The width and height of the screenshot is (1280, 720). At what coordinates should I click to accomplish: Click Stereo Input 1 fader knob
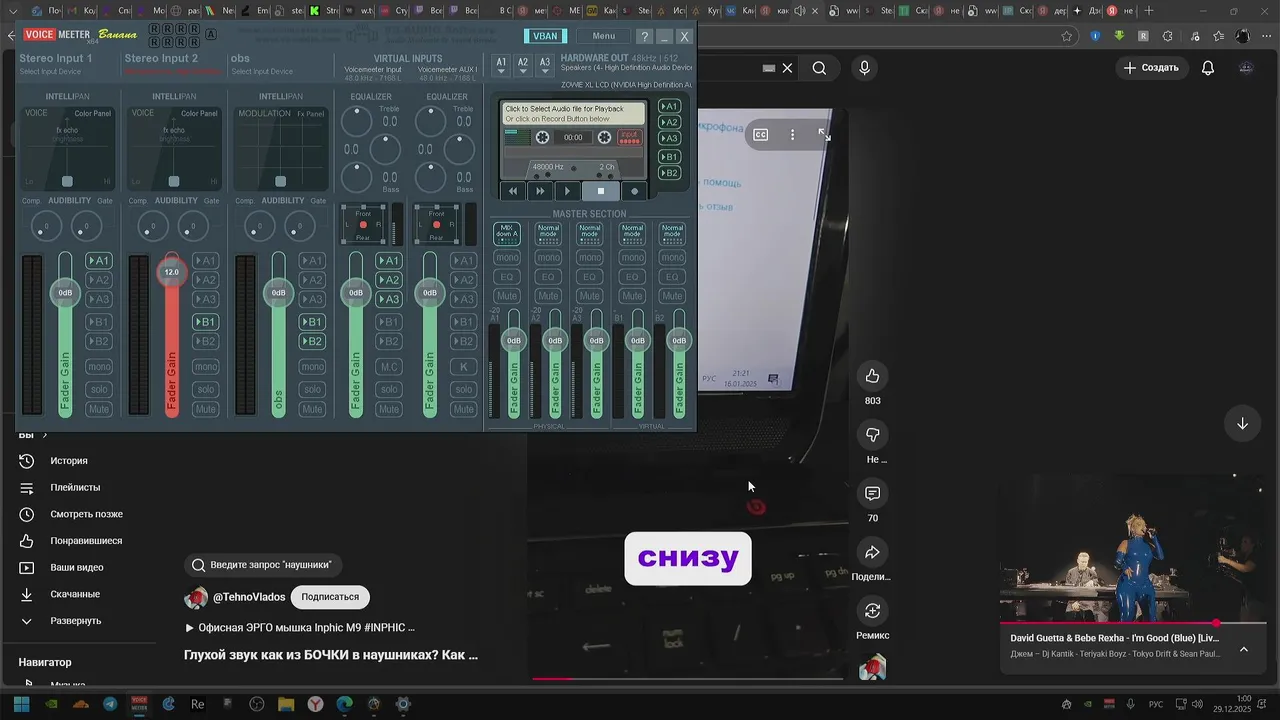65,293
